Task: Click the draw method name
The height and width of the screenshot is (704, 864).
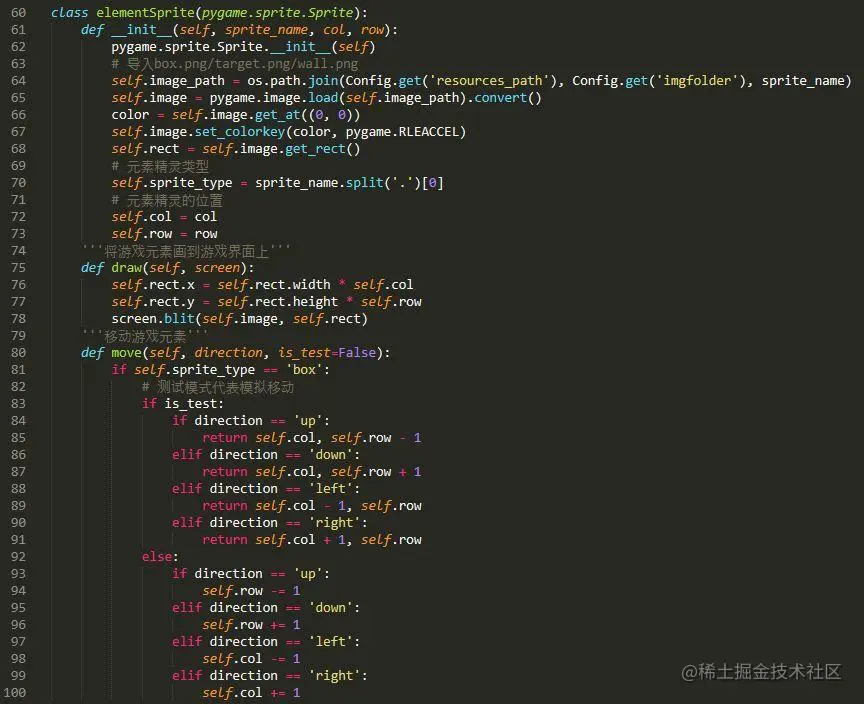Action: (x=126, y=268)
